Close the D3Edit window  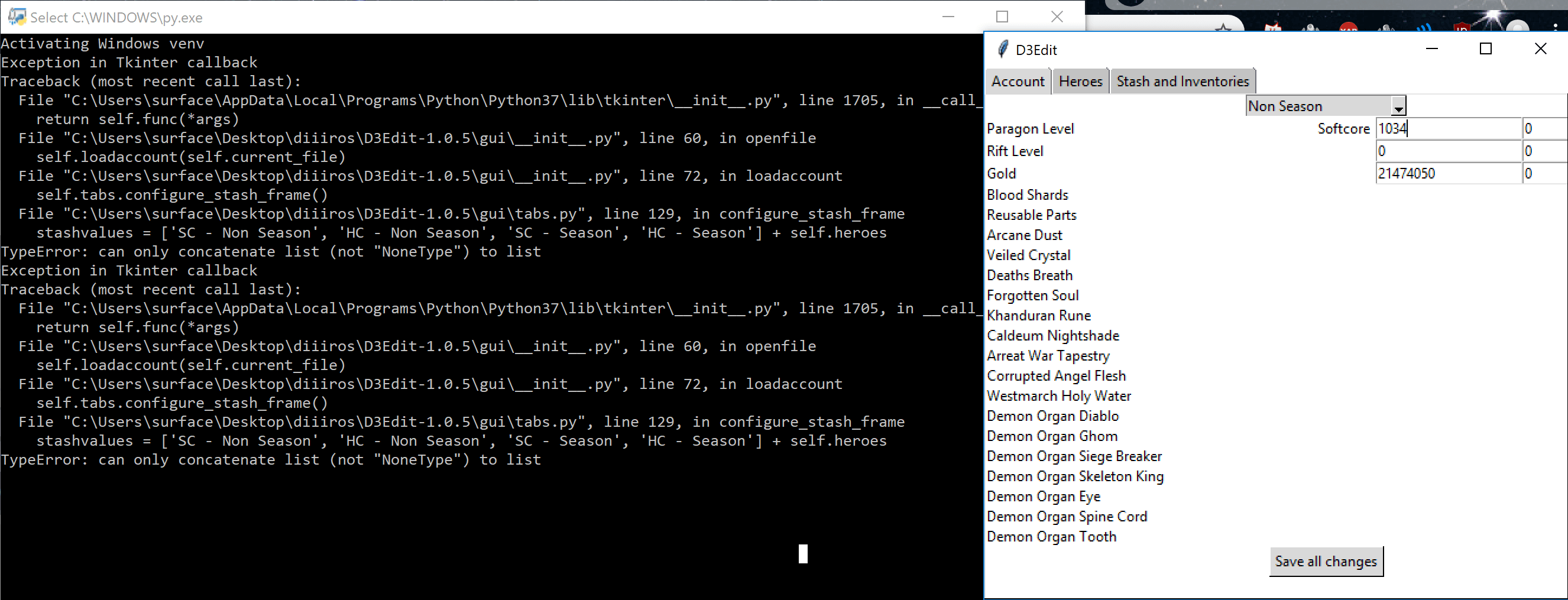(x=1540, y=48)
